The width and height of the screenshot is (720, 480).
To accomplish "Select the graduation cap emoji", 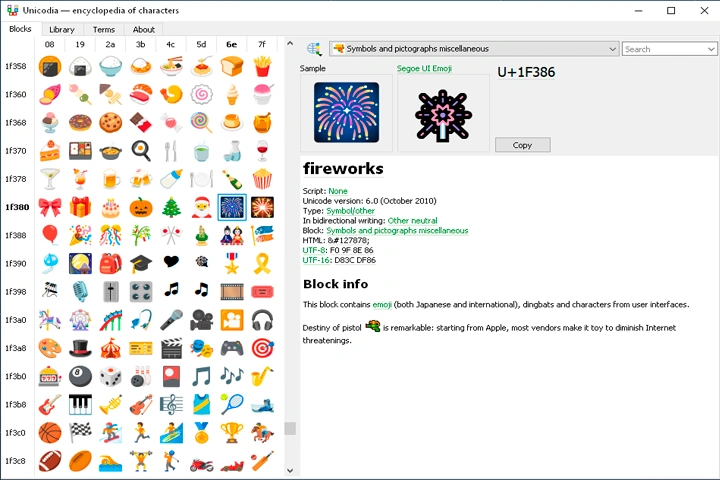I will [x=141, y=264].
